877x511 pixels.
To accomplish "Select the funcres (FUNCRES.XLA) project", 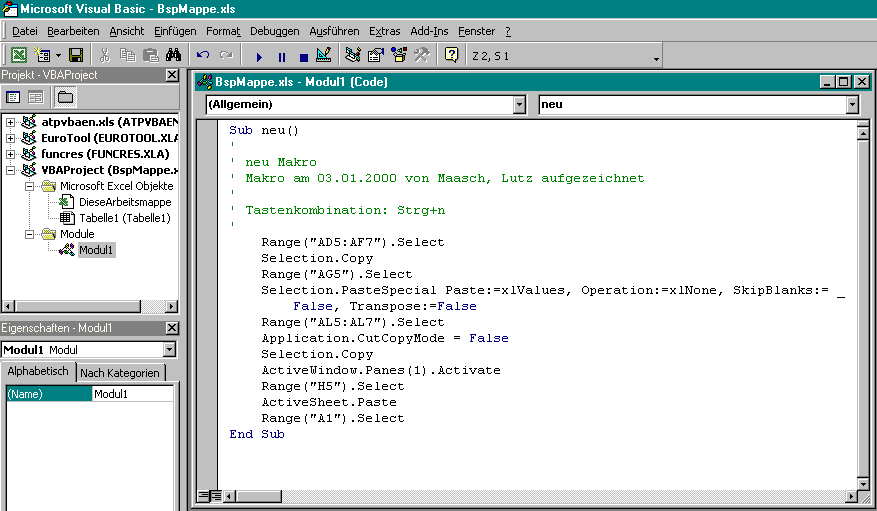I will (x=105, y=154).
